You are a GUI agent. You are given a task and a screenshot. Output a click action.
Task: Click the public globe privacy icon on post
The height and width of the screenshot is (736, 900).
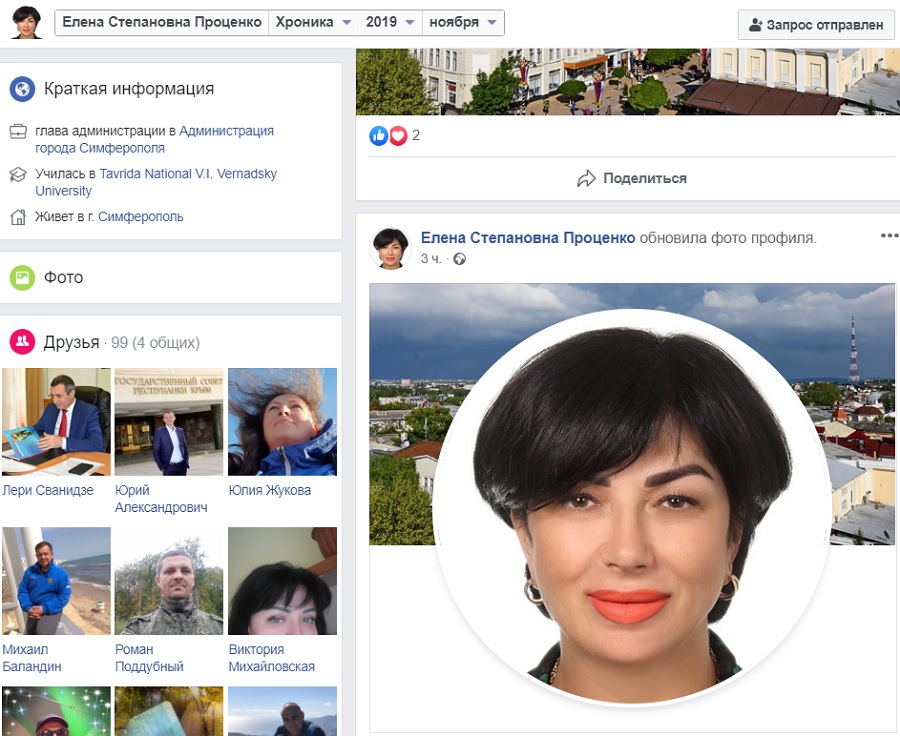click(460, 259)
